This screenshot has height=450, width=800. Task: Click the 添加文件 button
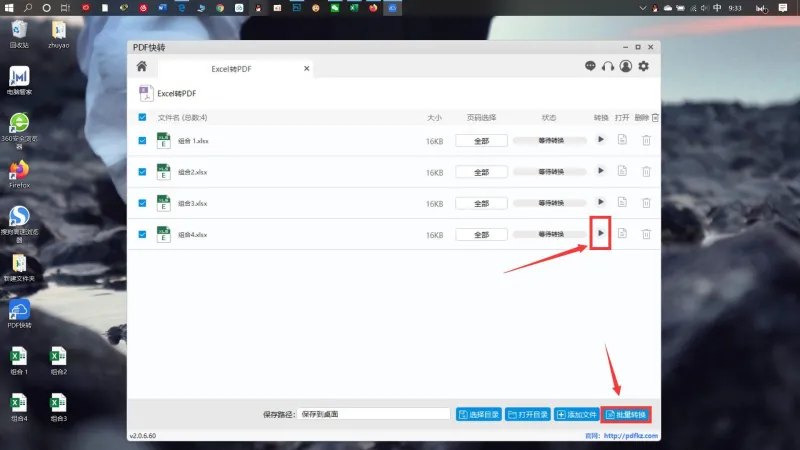click(577, 414)
